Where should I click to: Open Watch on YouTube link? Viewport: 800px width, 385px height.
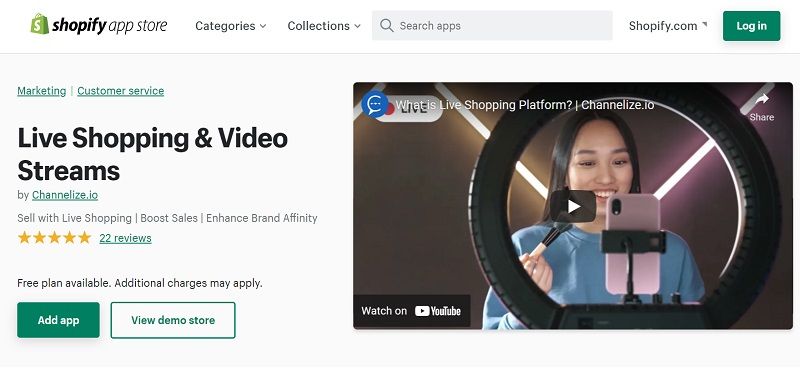[x=411, y=311]
